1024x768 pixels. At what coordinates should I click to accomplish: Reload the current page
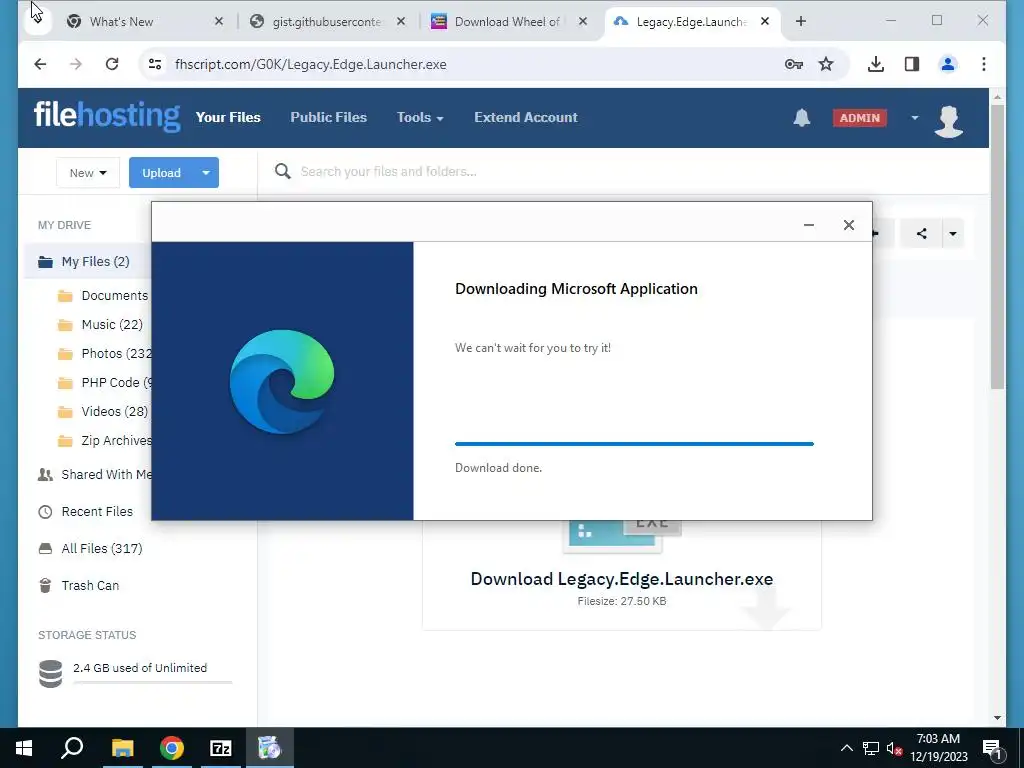pos(112,64)
